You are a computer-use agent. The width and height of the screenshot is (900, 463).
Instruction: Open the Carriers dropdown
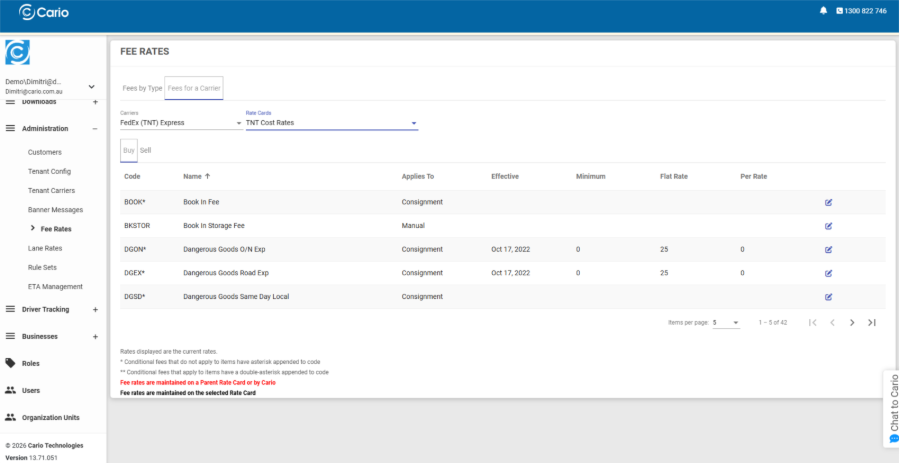pos(181,124)
